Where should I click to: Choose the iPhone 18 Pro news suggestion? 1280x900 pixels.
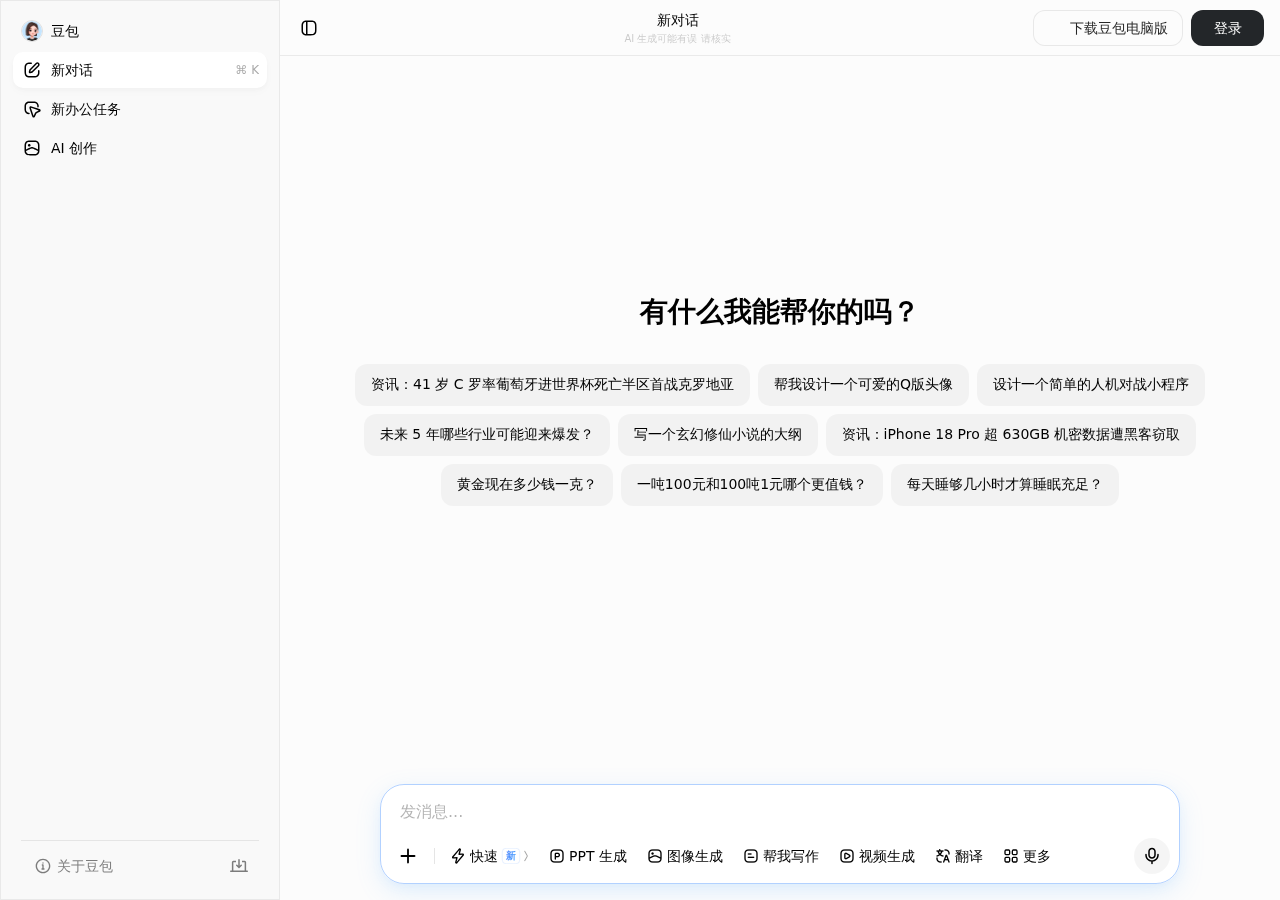(1011, 435)
